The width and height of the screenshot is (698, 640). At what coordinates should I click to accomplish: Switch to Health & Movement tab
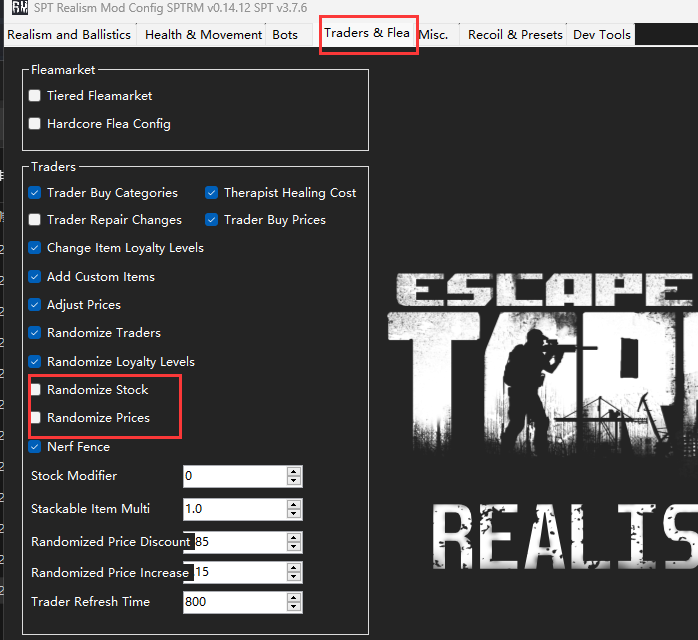click(x=203, y=35)
